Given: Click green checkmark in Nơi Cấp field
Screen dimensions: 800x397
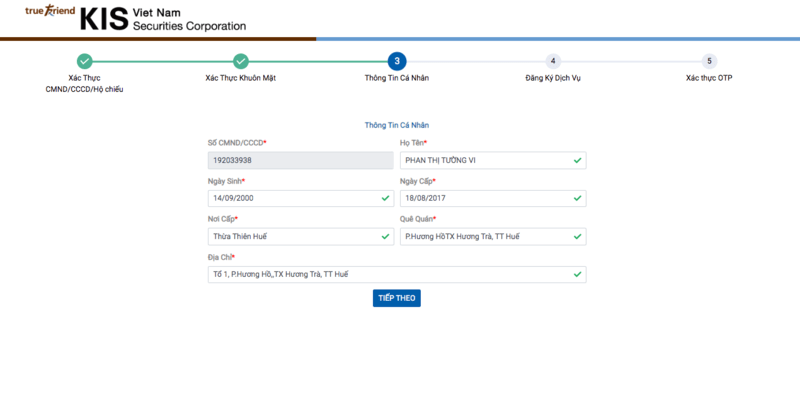Looking at the screenshot, I should (385, 236).
